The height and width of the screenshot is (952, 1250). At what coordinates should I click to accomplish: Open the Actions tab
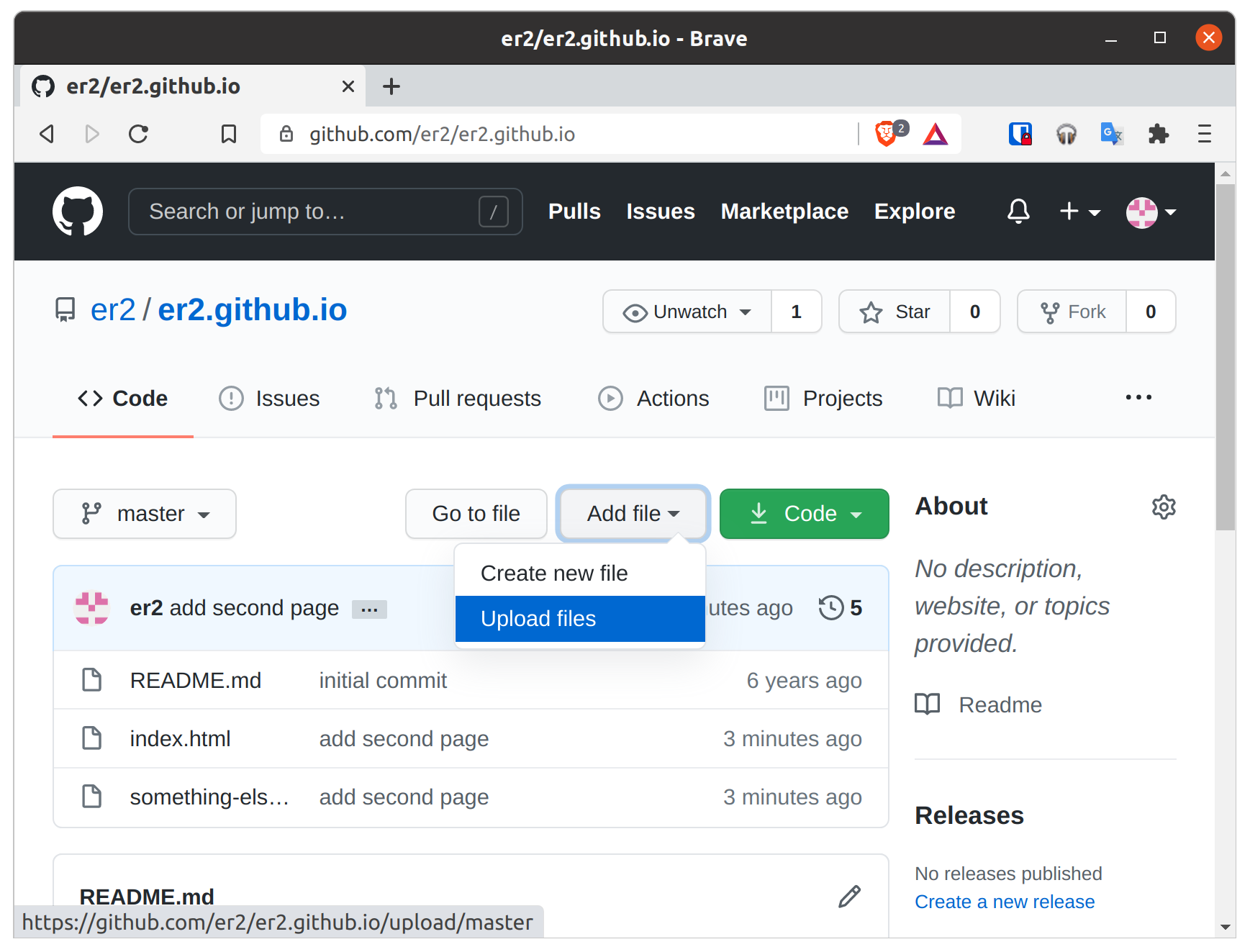(x=653, y=398)
